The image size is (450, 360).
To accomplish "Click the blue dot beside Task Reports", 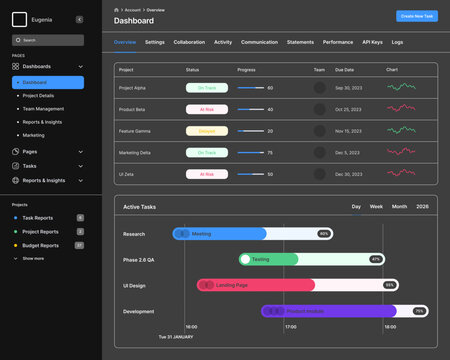I will point(15,218).
